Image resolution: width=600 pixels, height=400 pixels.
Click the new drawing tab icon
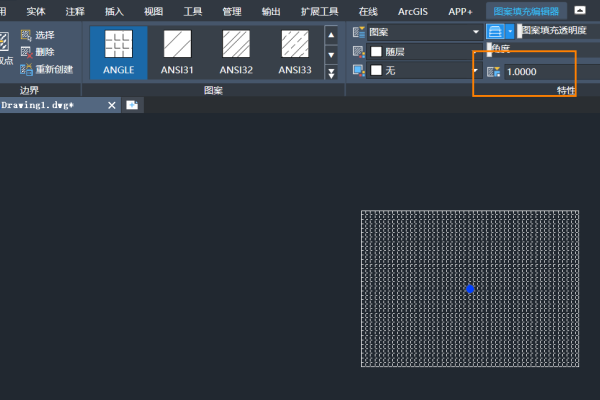pos(131,105)
